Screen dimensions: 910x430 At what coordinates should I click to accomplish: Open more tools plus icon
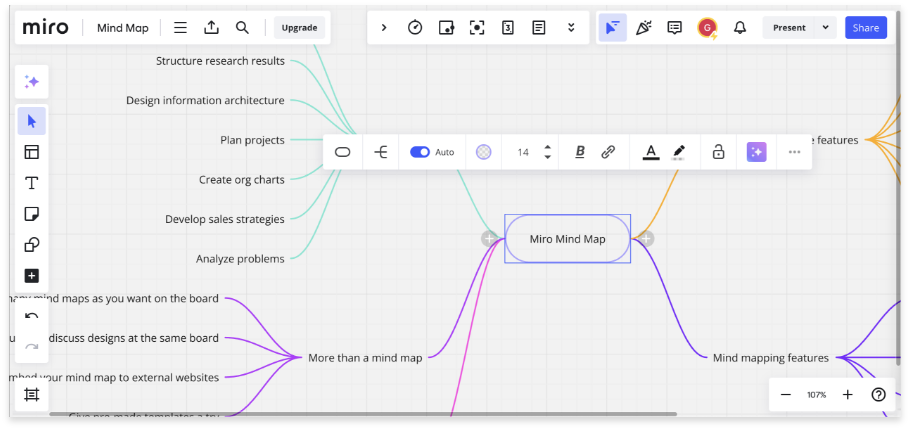[x=31, y=276]
